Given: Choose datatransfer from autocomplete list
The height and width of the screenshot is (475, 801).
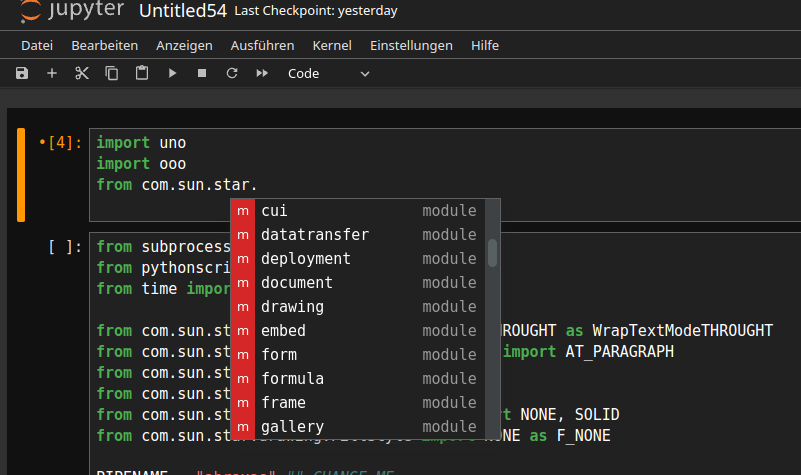Looking at the screenshot, I should click(x=314, y=235).
